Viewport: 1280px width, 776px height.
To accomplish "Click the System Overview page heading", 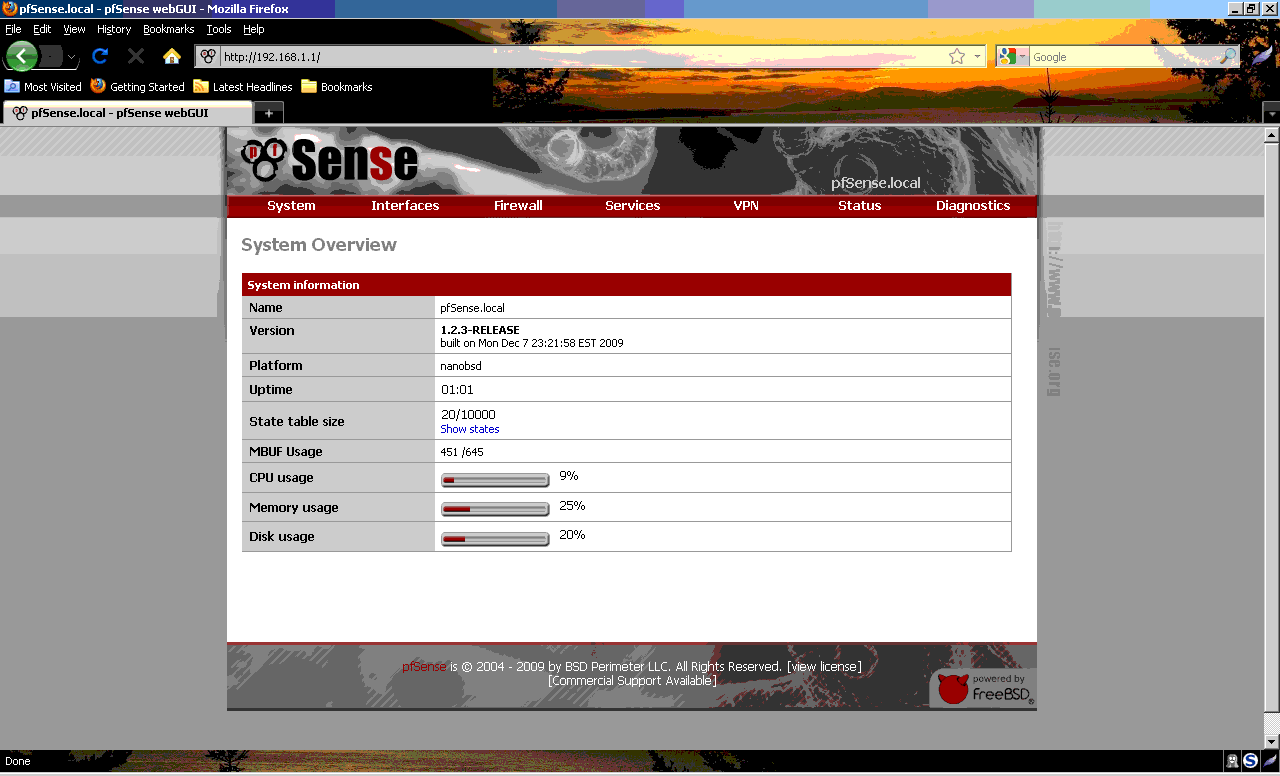I will coord(319,245).
